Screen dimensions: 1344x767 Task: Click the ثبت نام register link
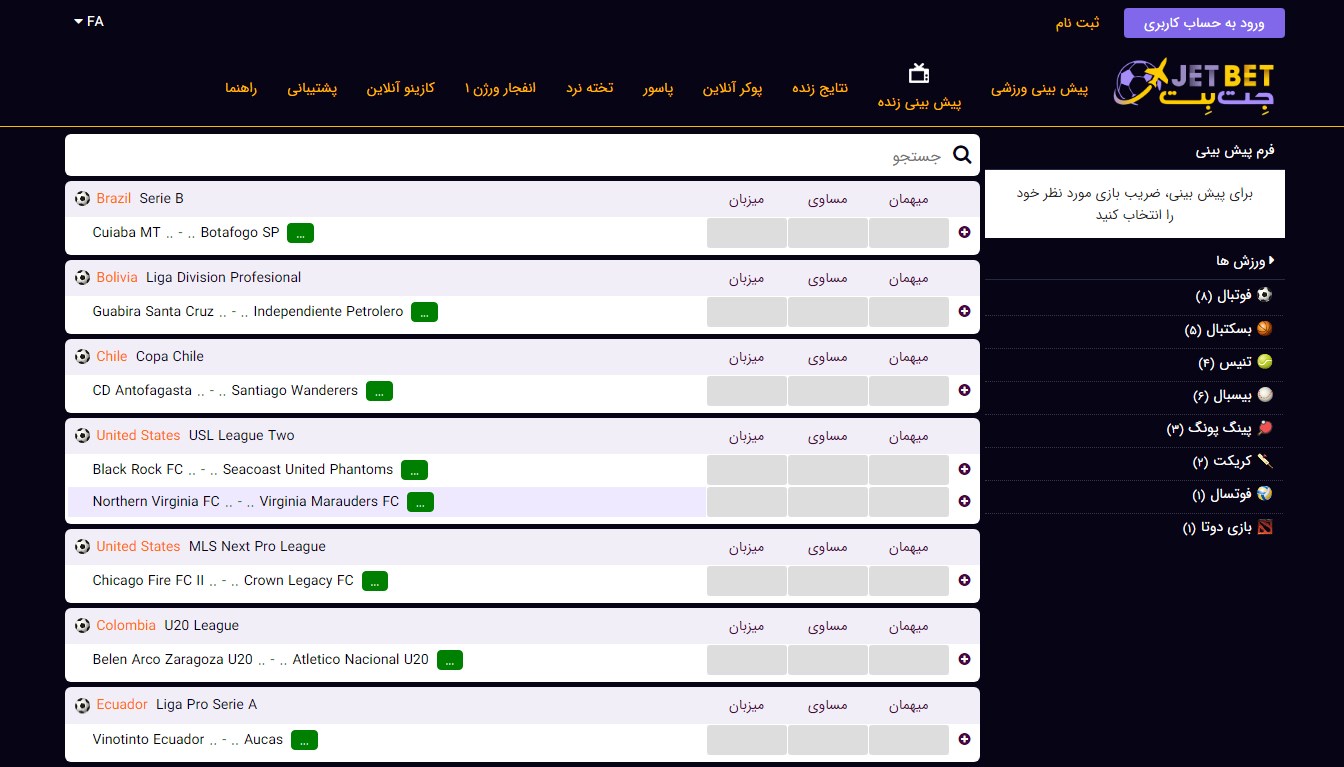click(1077, 23)
